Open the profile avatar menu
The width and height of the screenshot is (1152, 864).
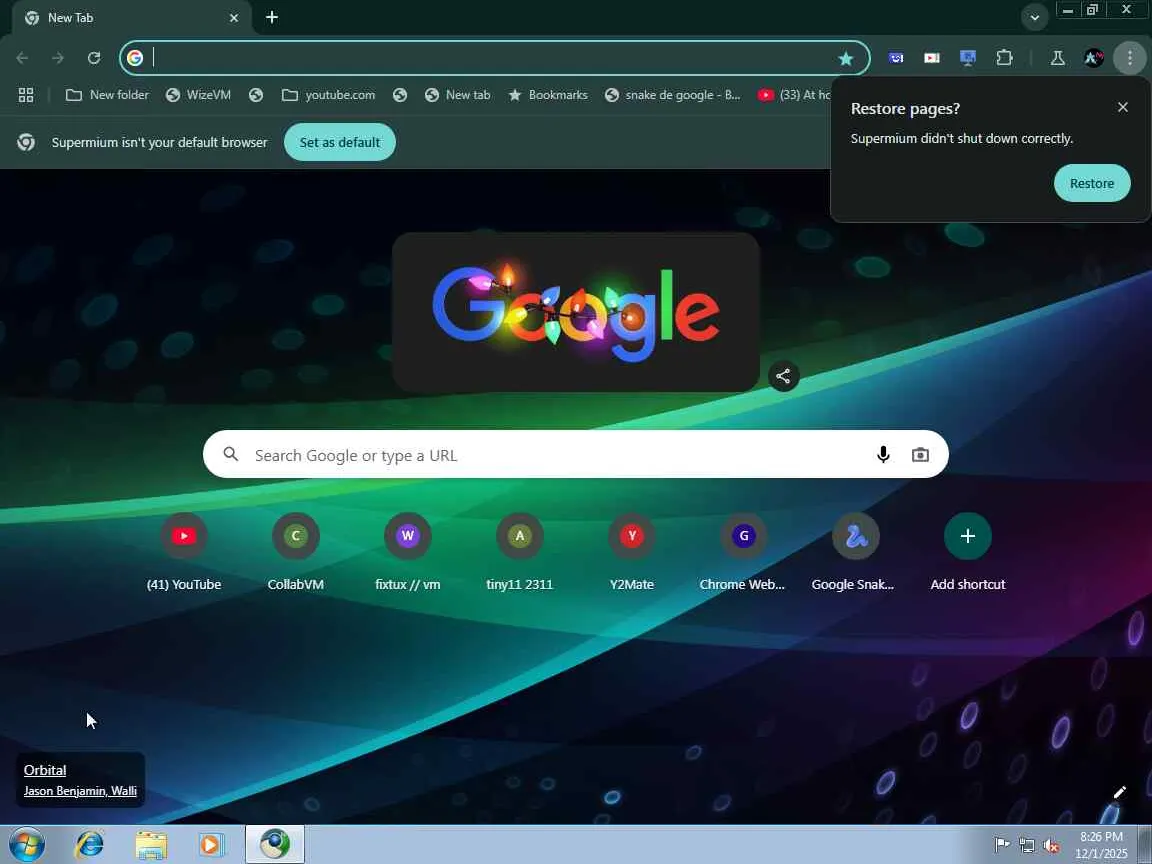pyautogui.click(x=1093, y=58)
